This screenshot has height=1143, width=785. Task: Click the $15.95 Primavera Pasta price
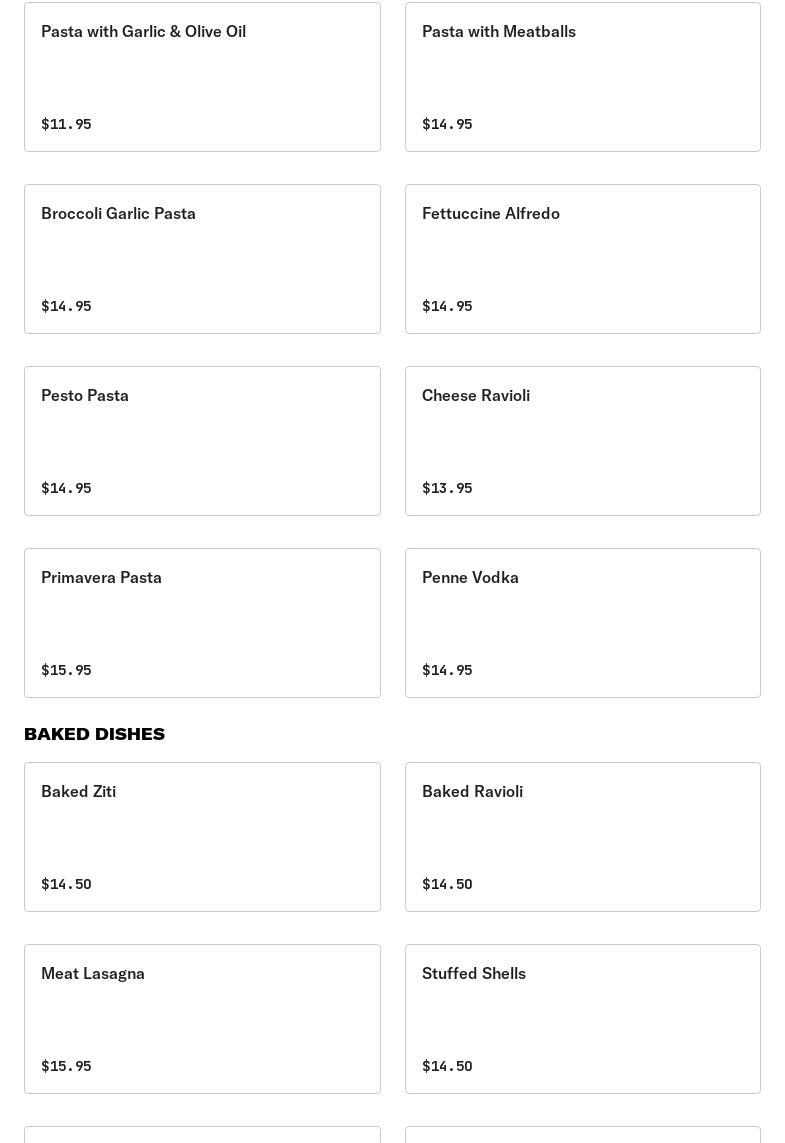point(66,670)
